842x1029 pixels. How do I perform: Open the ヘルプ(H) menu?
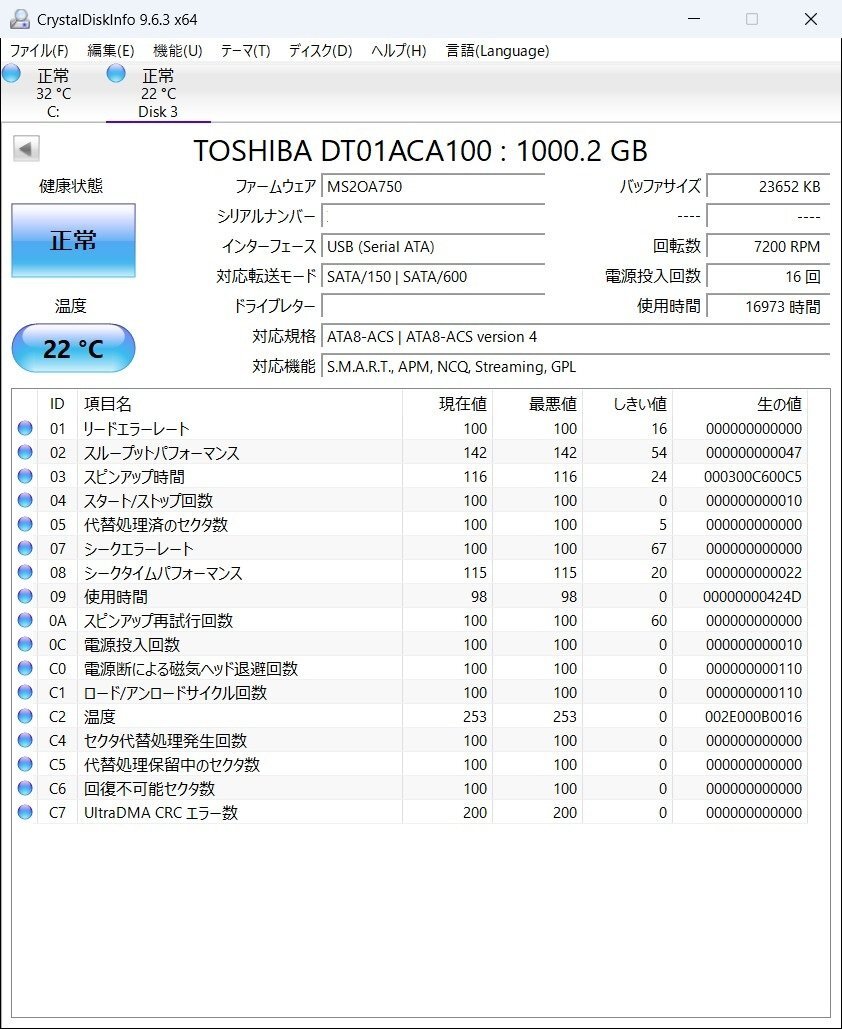pos(398,51)
